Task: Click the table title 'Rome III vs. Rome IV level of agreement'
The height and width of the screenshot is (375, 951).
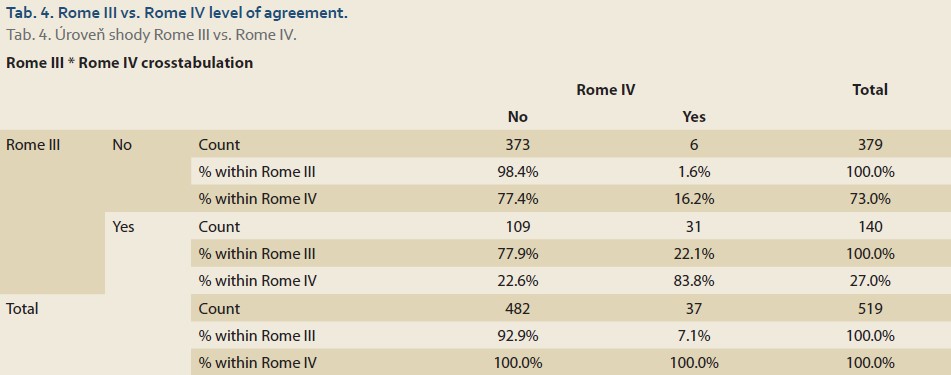Action: pyautogui.click(x=203, y=13)
